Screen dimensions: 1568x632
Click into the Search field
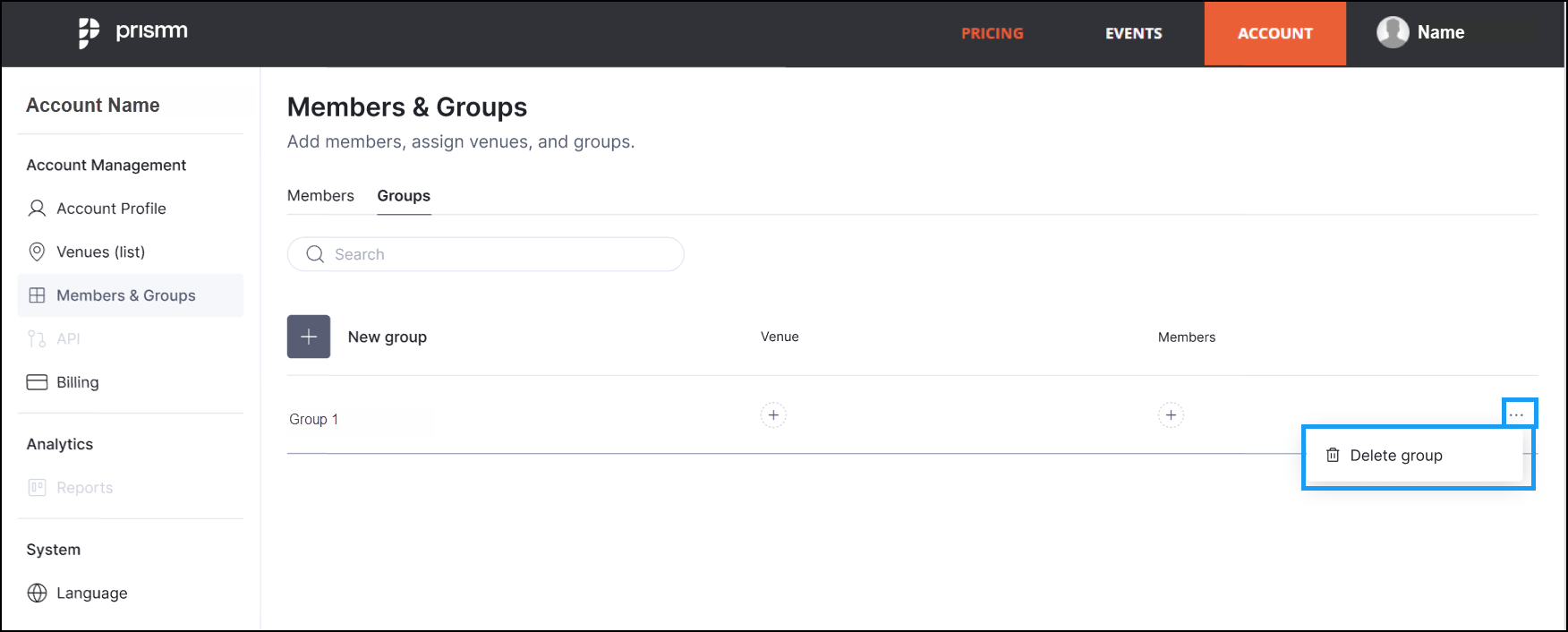[486, 254]
